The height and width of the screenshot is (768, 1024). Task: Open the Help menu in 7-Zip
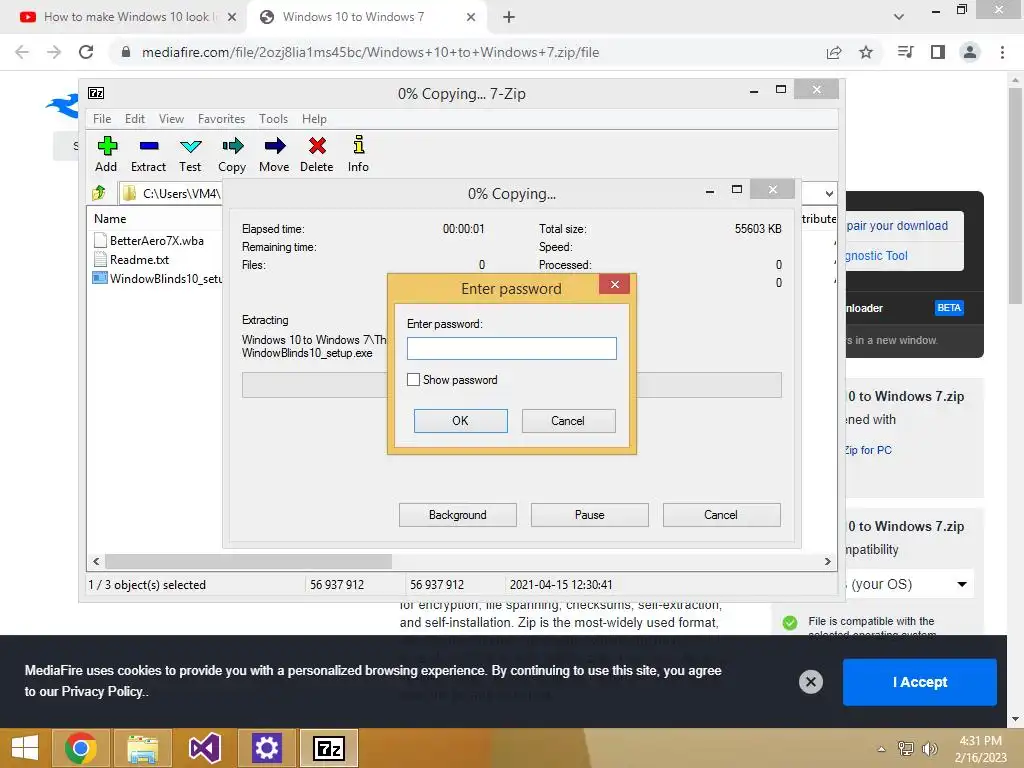314,119
